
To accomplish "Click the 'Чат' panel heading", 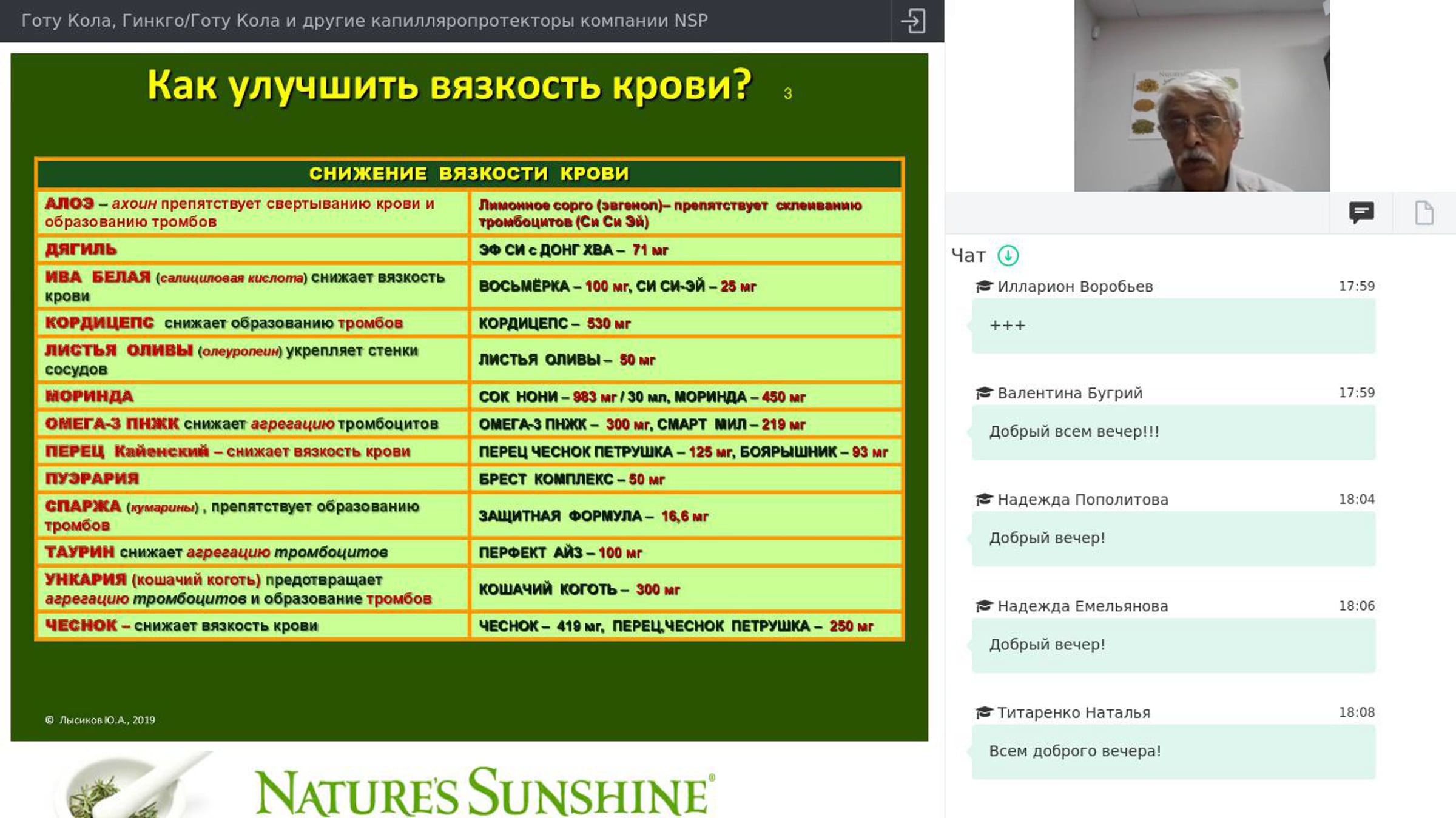I will click(969, 256).
